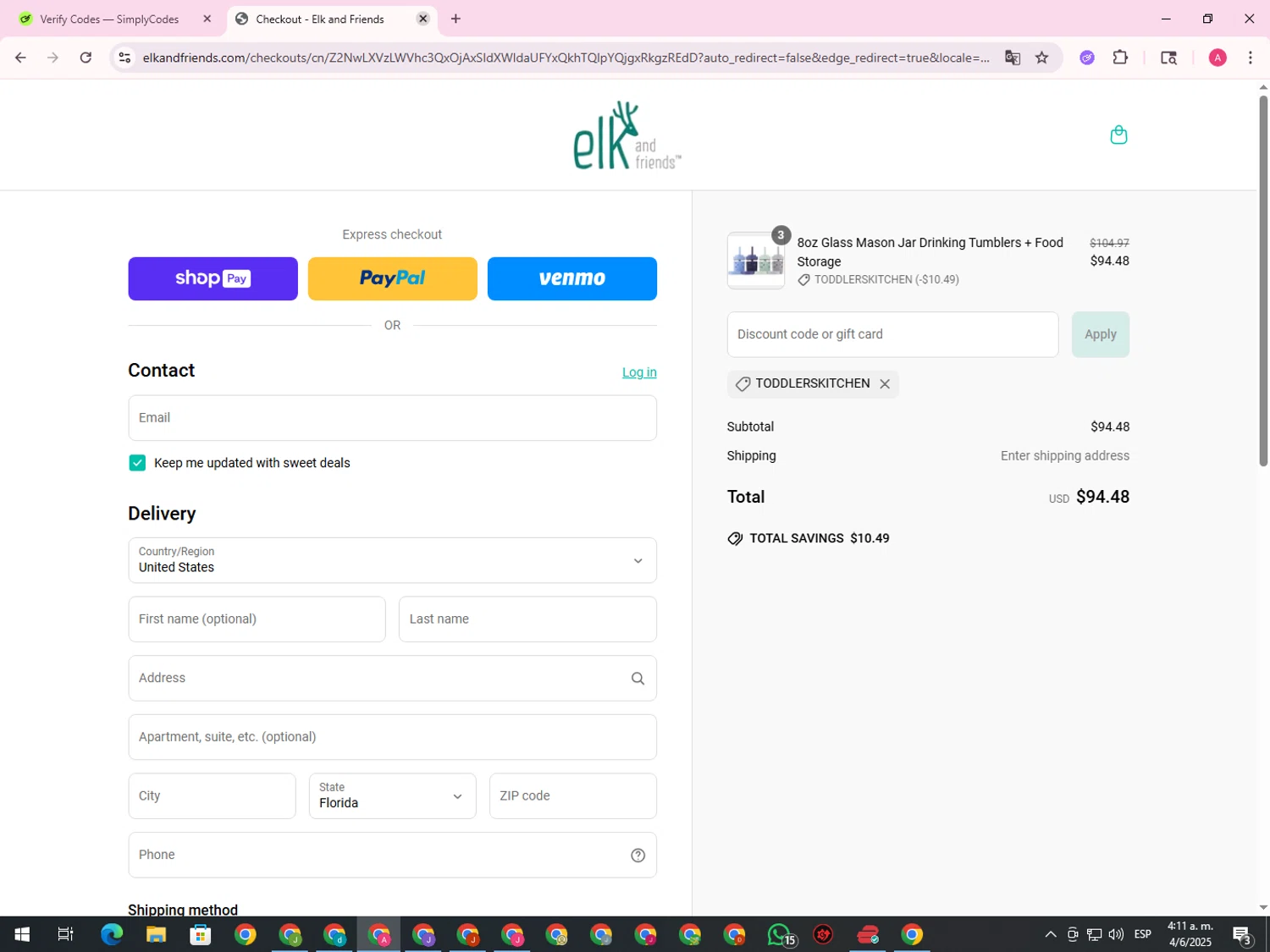The image size is (1270, 952).
Task: Open the side panel search icon
Action: click(x=1168, y=58)
